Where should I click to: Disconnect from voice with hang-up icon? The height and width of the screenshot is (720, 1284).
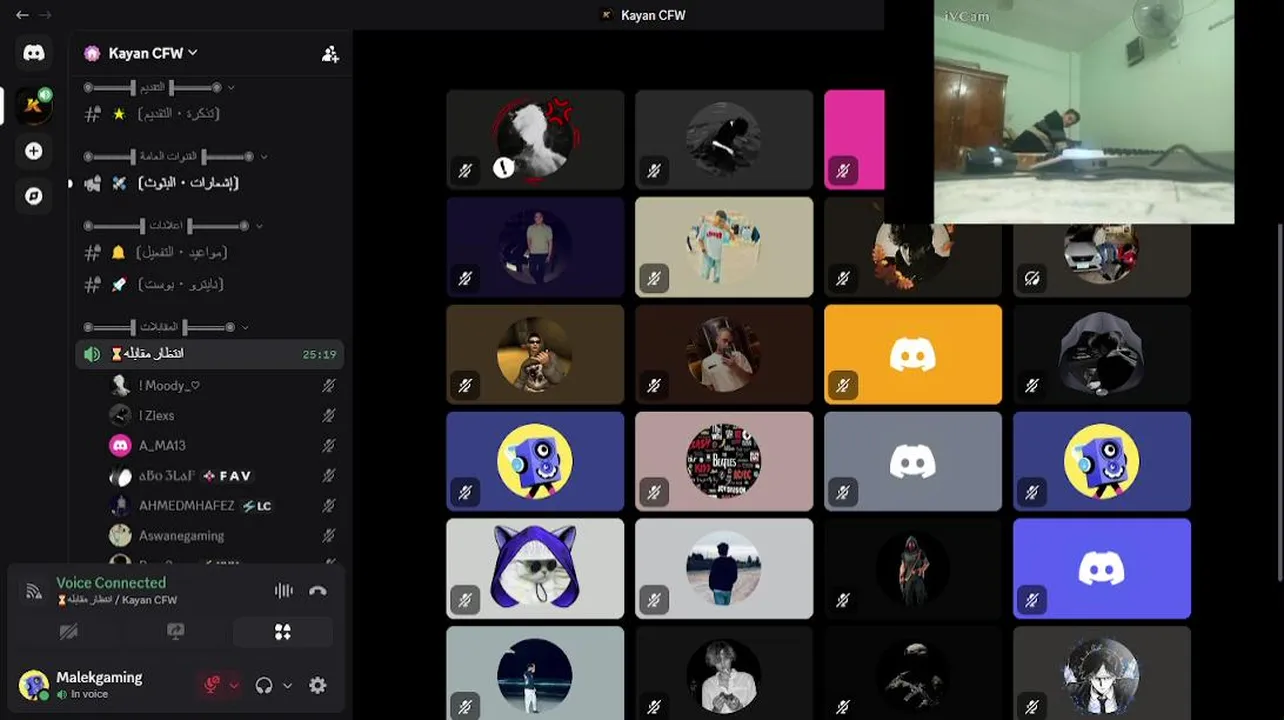(318, 590)
